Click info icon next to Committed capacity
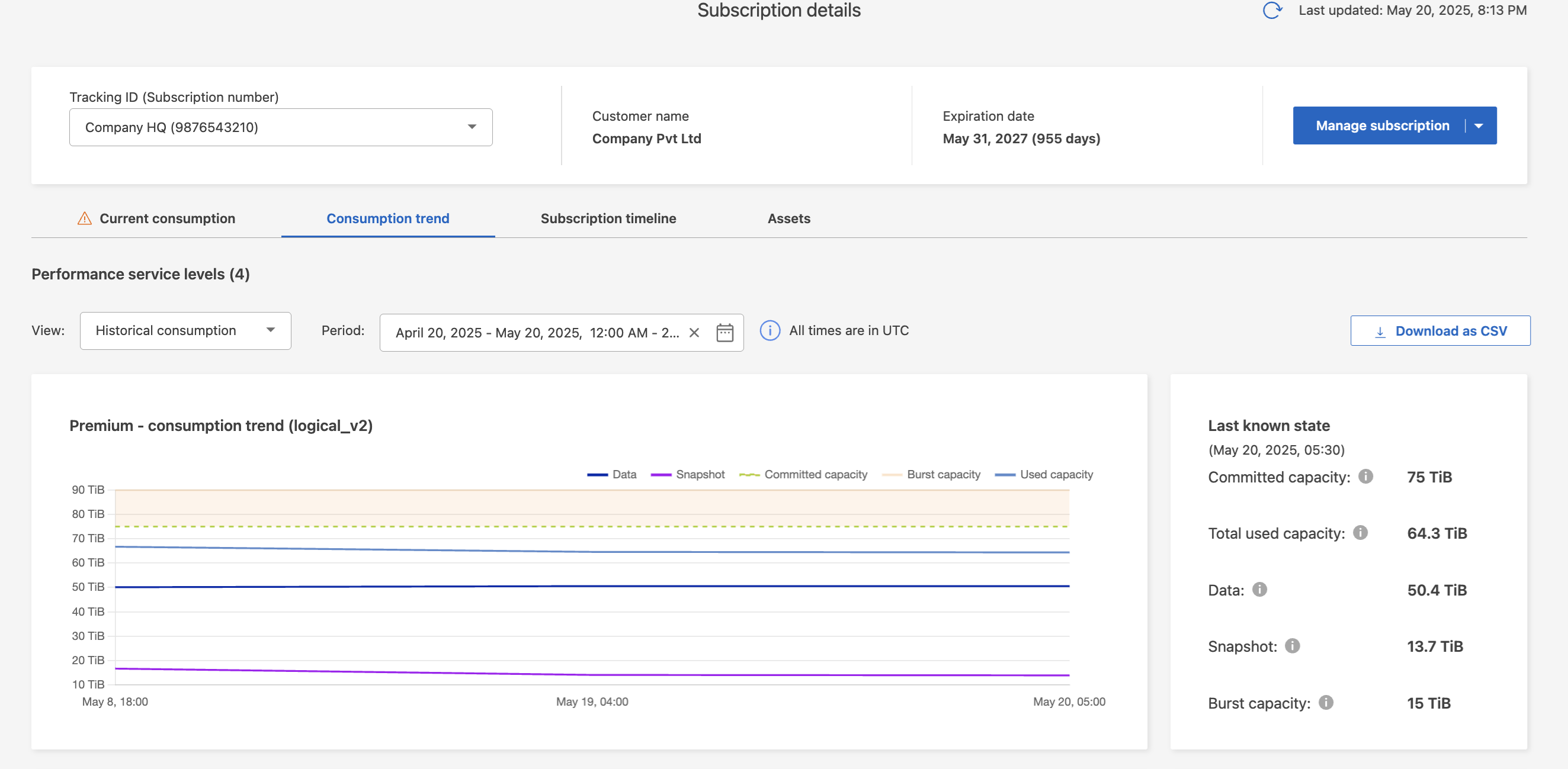The height and width of the screenshot is (769, 1568). click(1365, 477)
